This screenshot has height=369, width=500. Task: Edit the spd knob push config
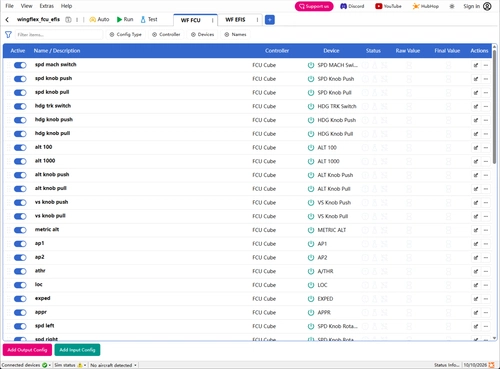coord(476,79)
